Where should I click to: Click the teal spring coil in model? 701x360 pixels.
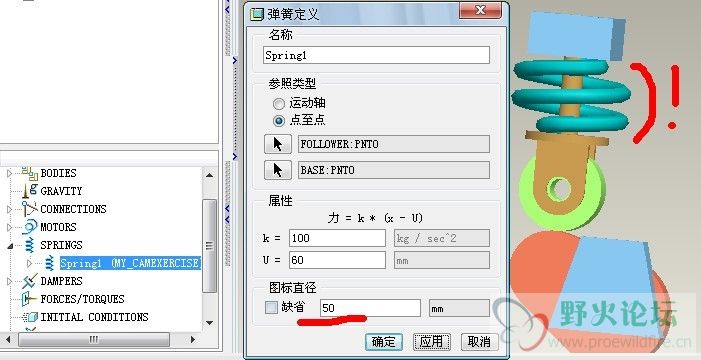point(570,96)
